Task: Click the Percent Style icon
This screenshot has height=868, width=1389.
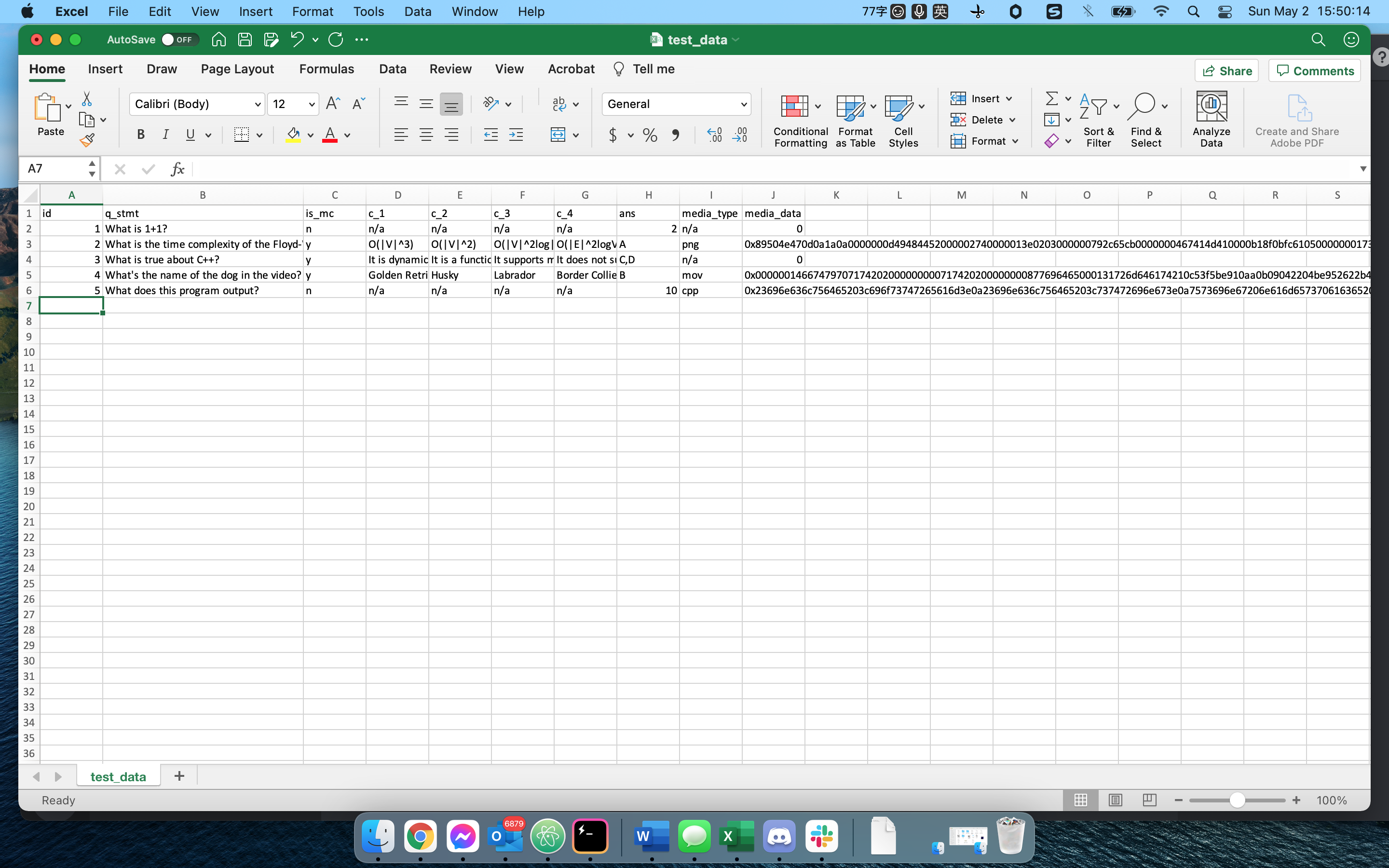Action: [x=650, y=135]
